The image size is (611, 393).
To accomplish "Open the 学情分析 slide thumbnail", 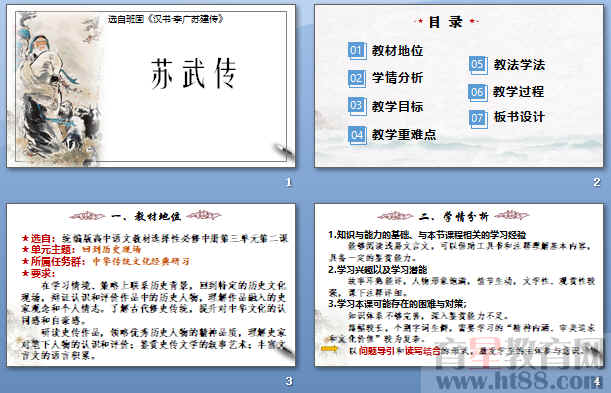I will pos(459,285).
